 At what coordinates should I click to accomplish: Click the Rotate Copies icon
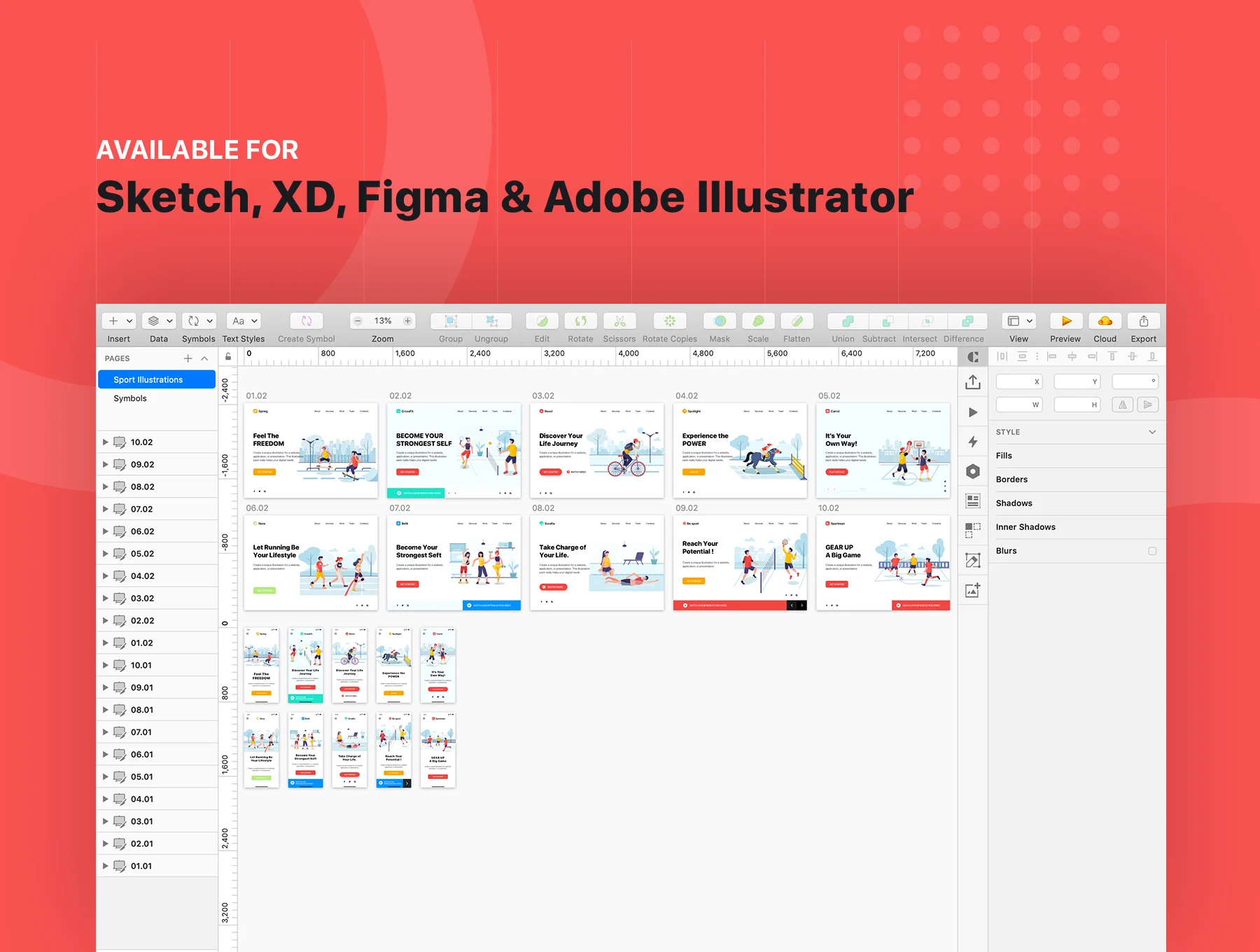tap(670, 321)
